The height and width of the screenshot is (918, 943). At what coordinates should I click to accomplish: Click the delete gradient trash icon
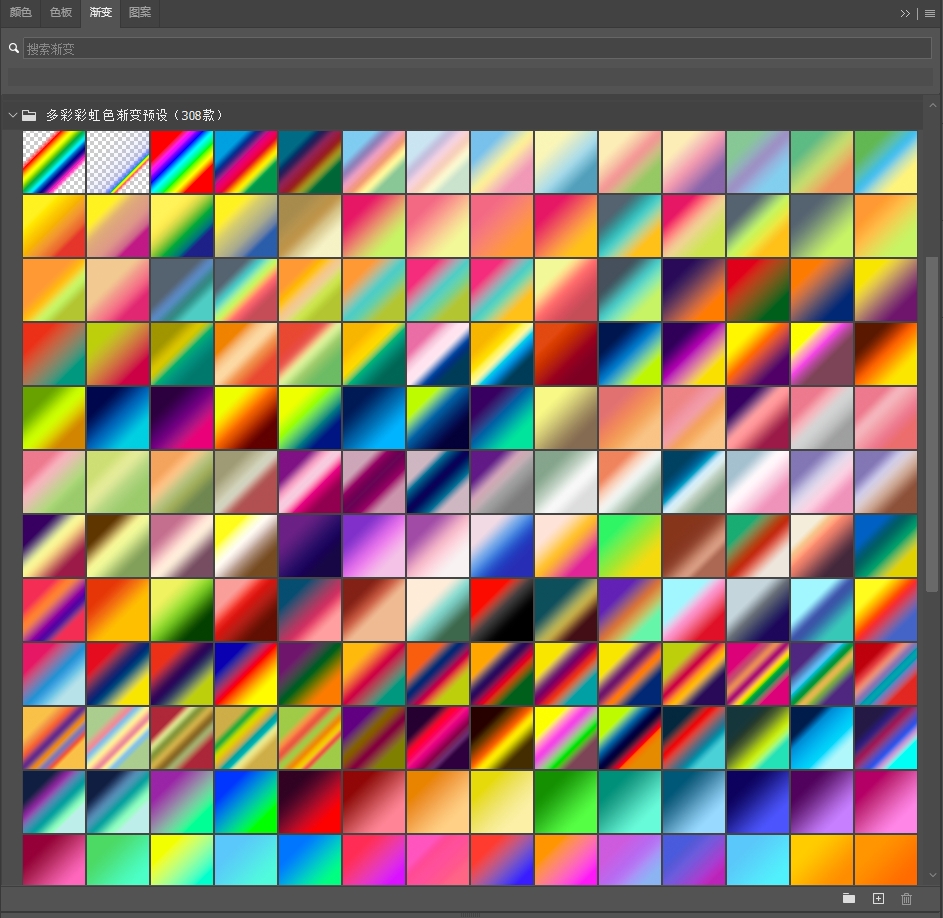pyautogui.click(x=907, y=899)
